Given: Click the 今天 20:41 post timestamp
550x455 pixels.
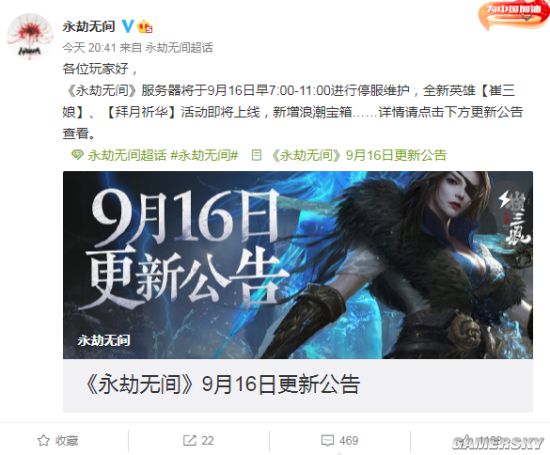Looking at the screenshot, I should pyautogui.click(x=89, y=48).
